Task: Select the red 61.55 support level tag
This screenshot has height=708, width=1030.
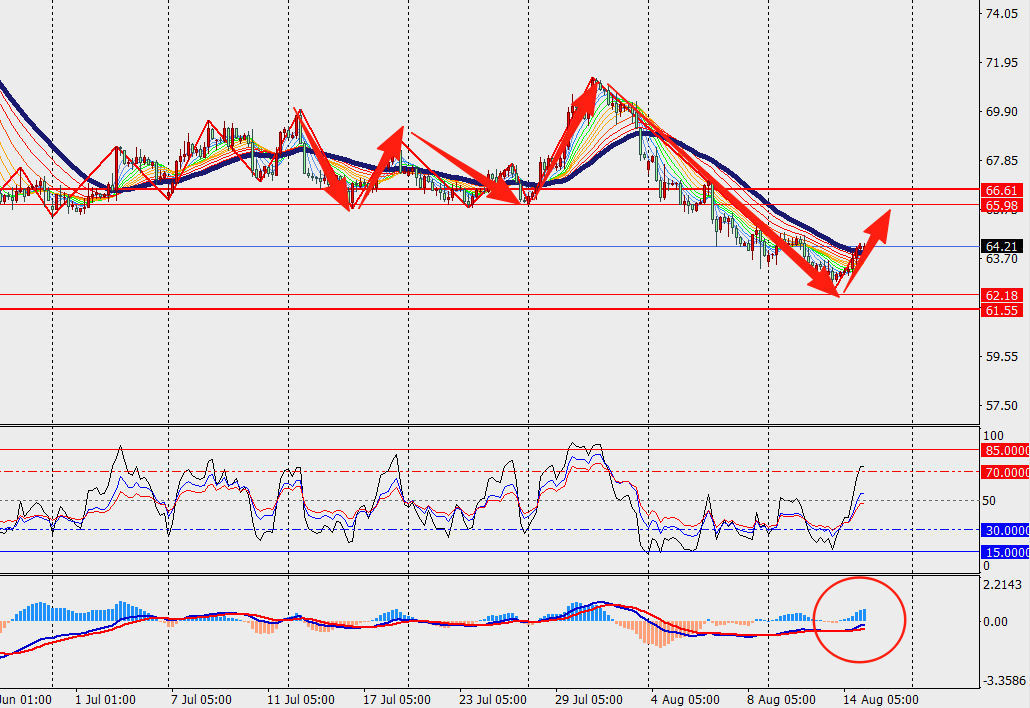Action: point(1001,310)
